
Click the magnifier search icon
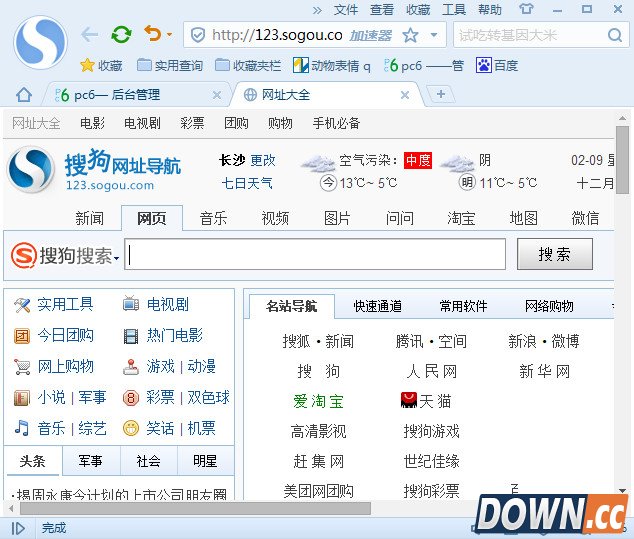coord(615,35)
